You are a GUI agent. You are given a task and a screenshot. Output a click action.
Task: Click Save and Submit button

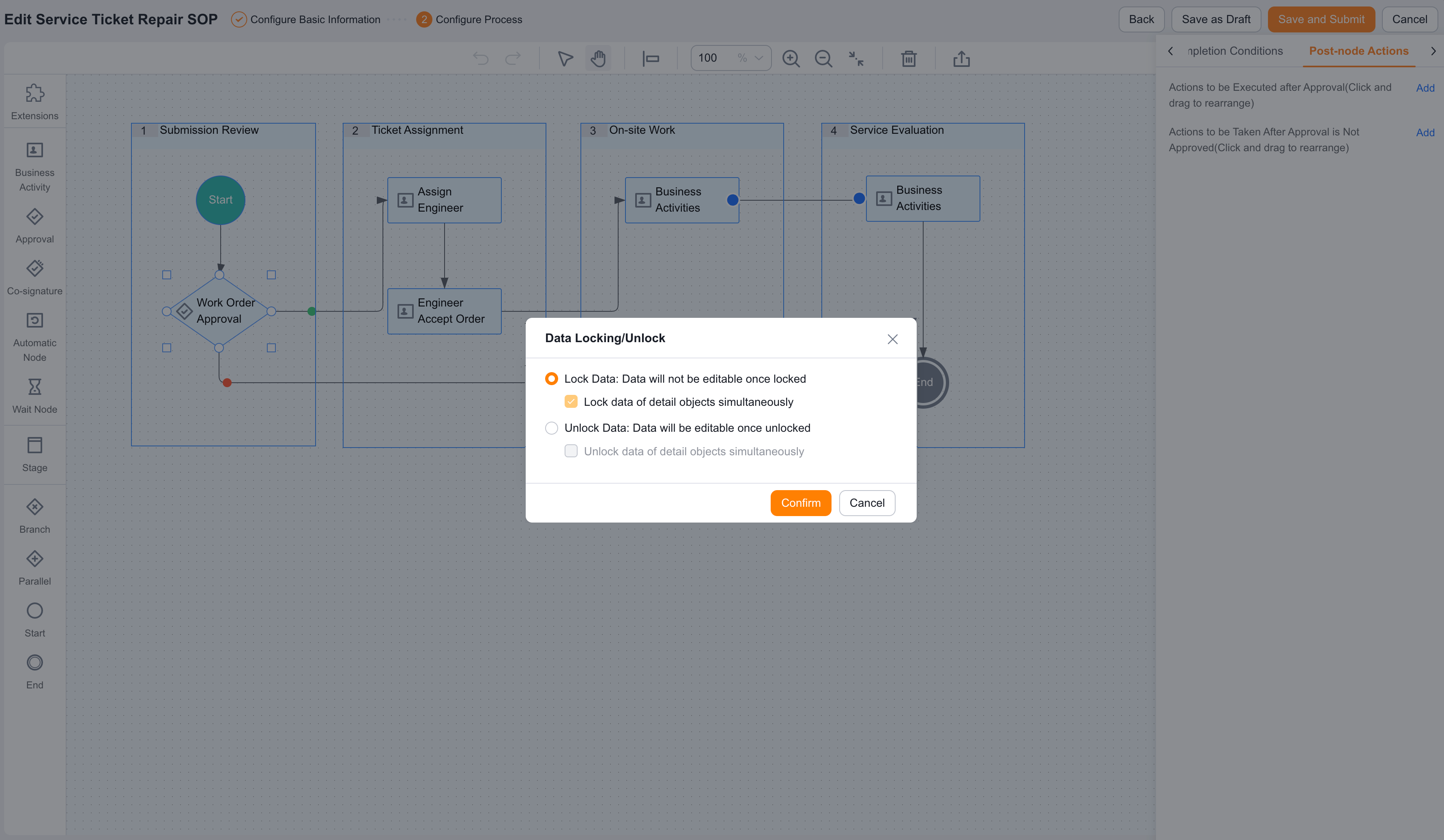tap(1321, 19)
